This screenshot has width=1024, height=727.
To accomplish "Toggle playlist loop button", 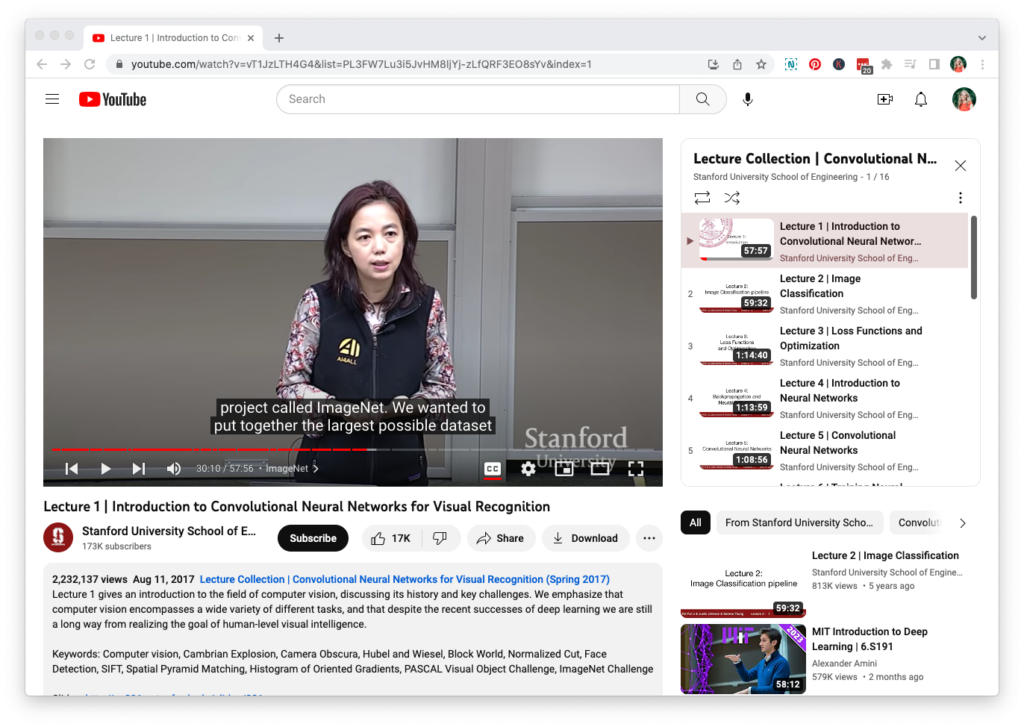I will click(702, 198).
